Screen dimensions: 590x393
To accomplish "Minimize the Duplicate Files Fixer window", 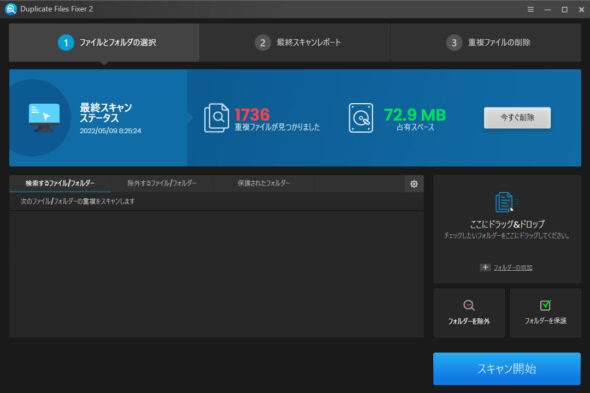I will tap(547, 9).
